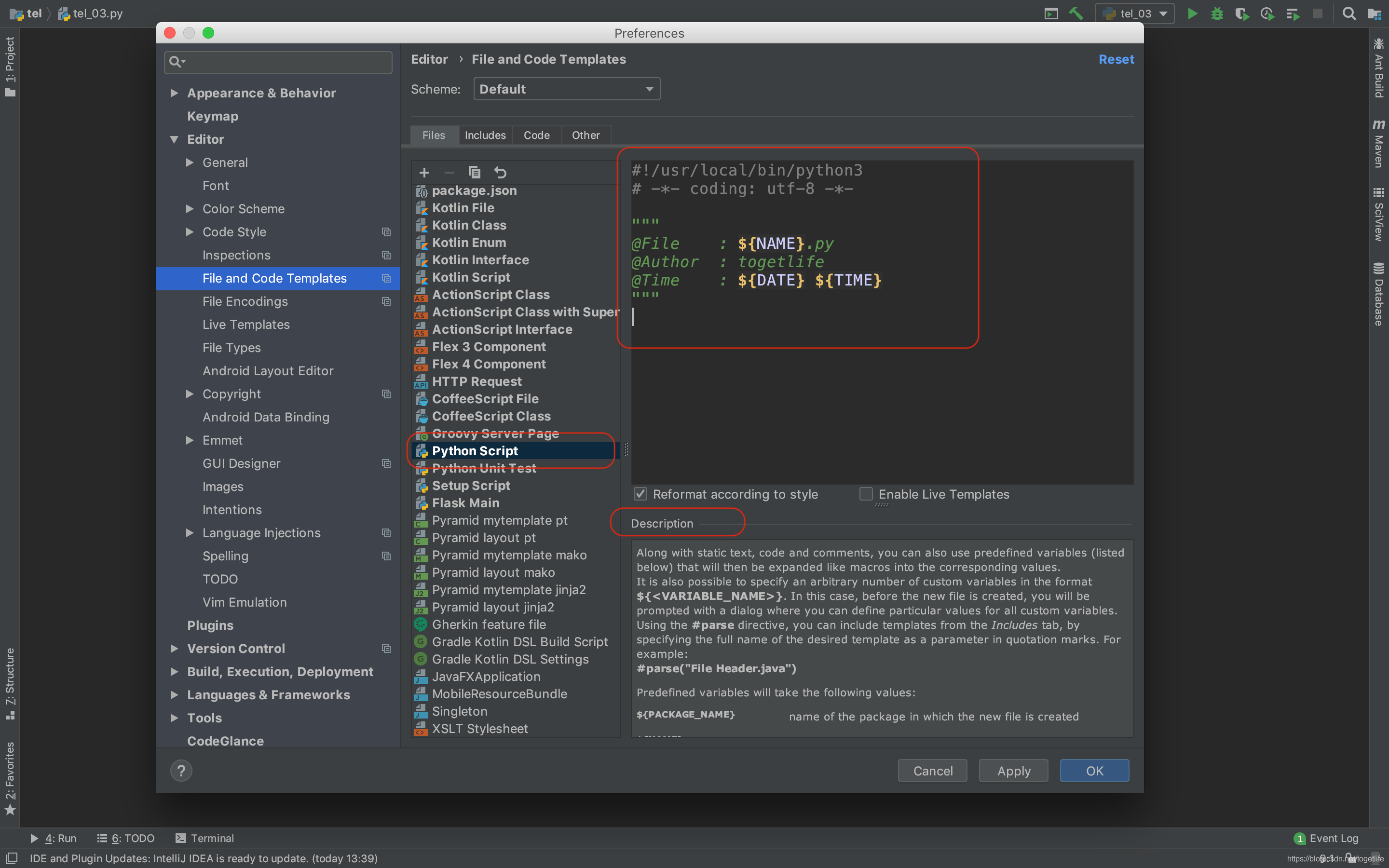The image size is (1389, 868).
Task: Open the Database side panel
Action: pos(1379,294)
